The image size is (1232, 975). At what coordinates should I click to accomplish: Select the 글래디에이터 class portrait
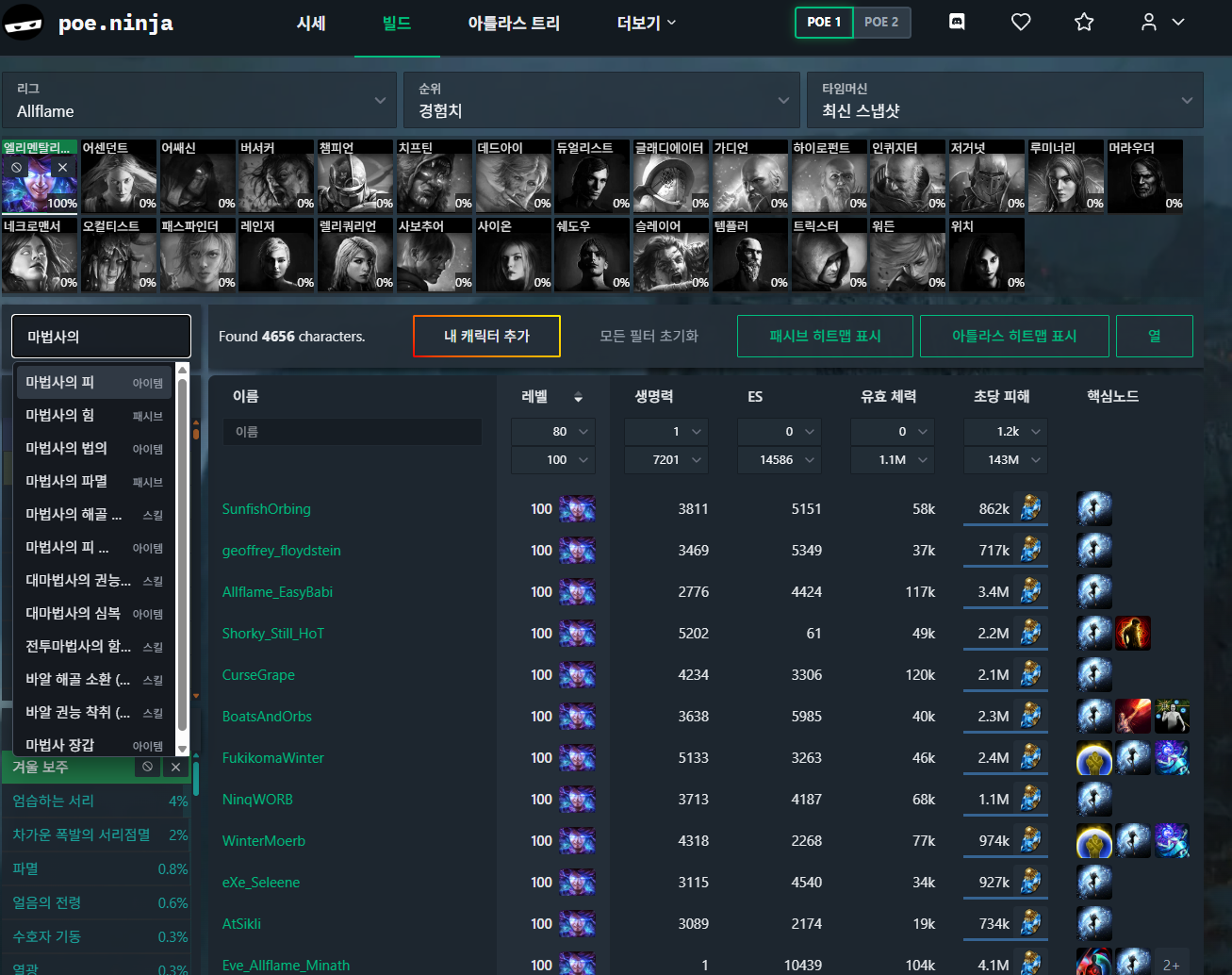(x=671, y=175)
